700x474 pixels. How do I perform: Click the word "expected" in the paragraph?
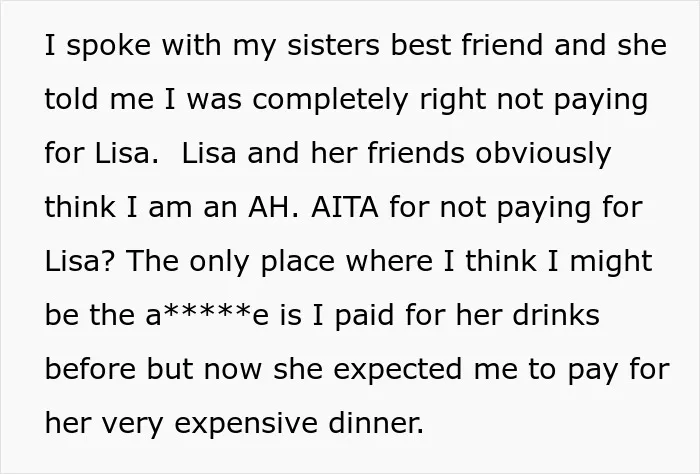pos(398,371)
